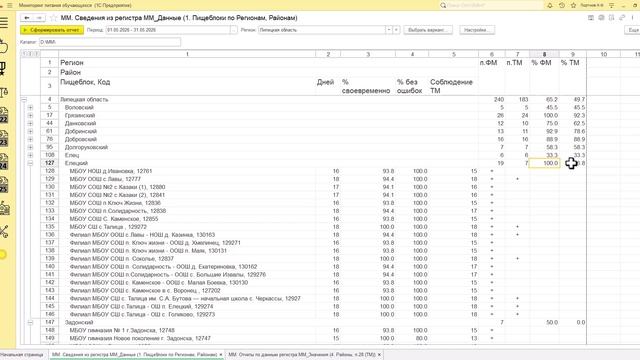Image resolution: width=640 pixels, height=360 pixels.
Task: Click the sidebar icon labeled 22
Action: click(x=4, y=115)
